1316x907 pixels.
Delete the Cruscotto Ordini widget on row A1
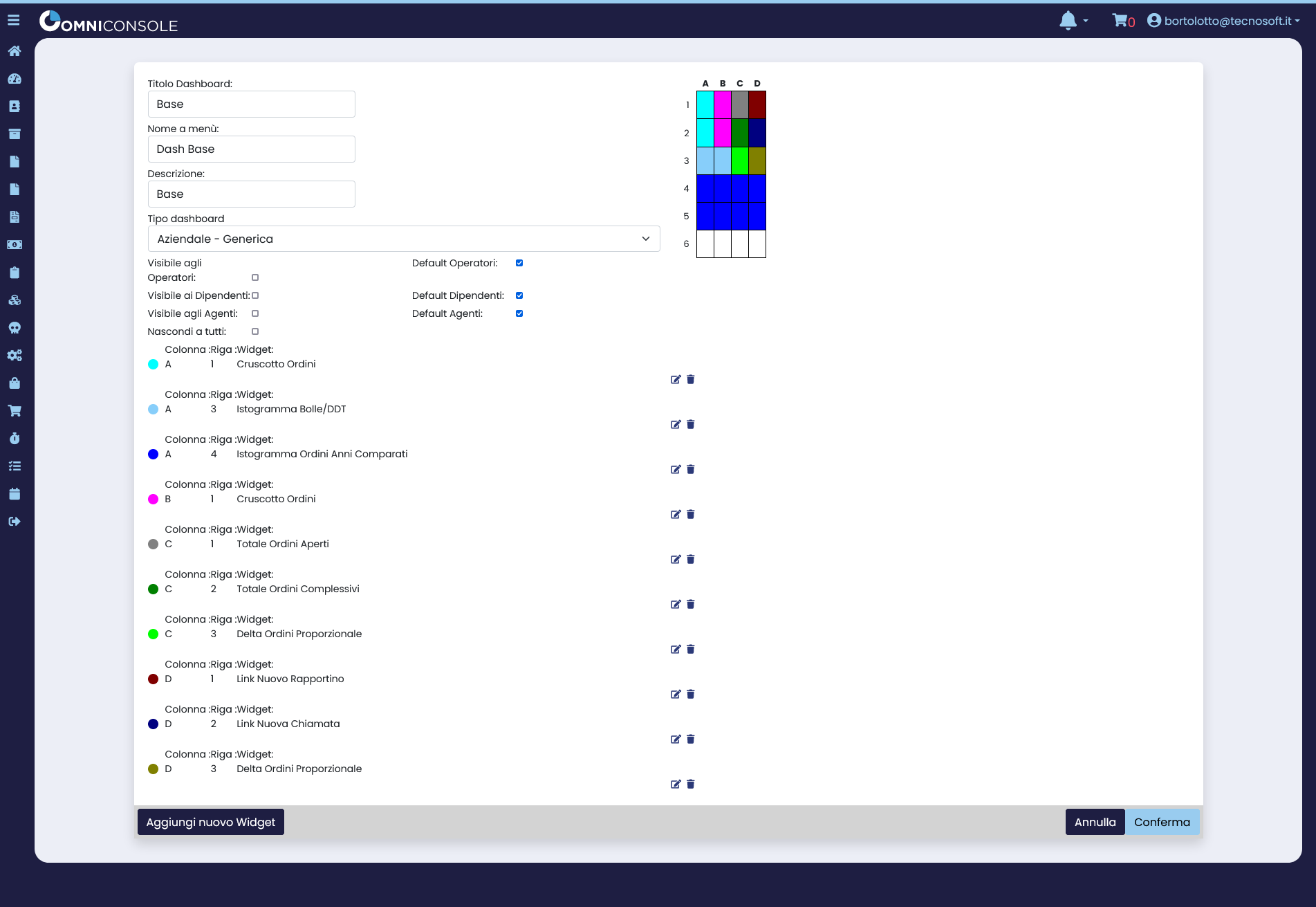coord(690,379)
